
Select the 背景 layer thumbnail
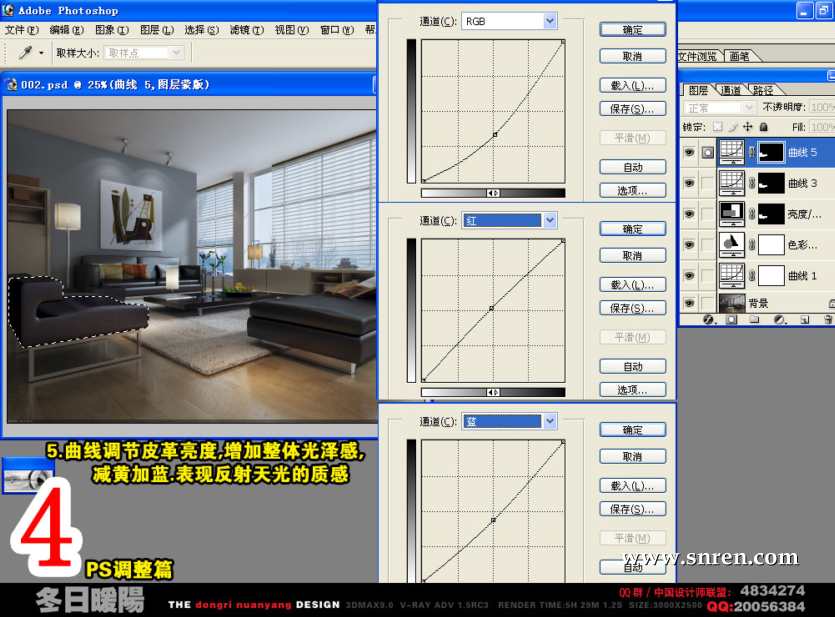pos(732,303)
